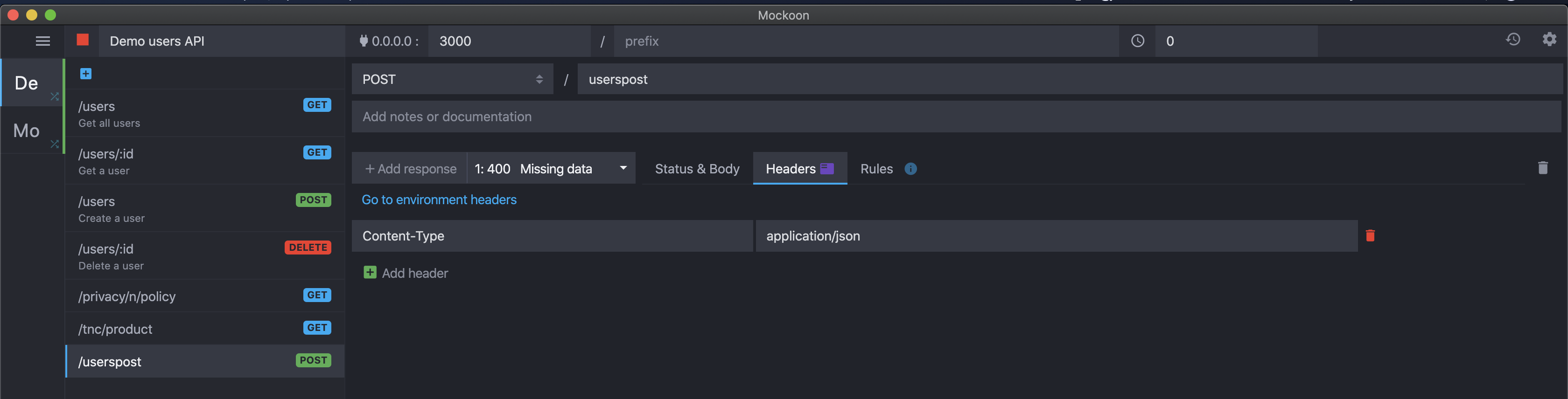Viewport: 1568px width, 399px height.
Task: Click shuffle icon under Mo environment
Action: click(x=54, y=144)
